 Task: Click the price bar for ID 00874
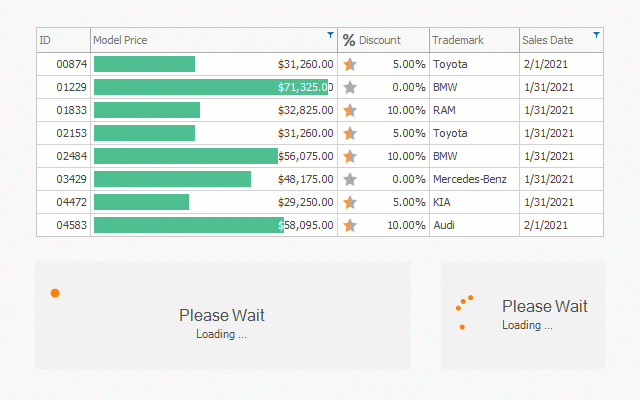tap(144, 64)
